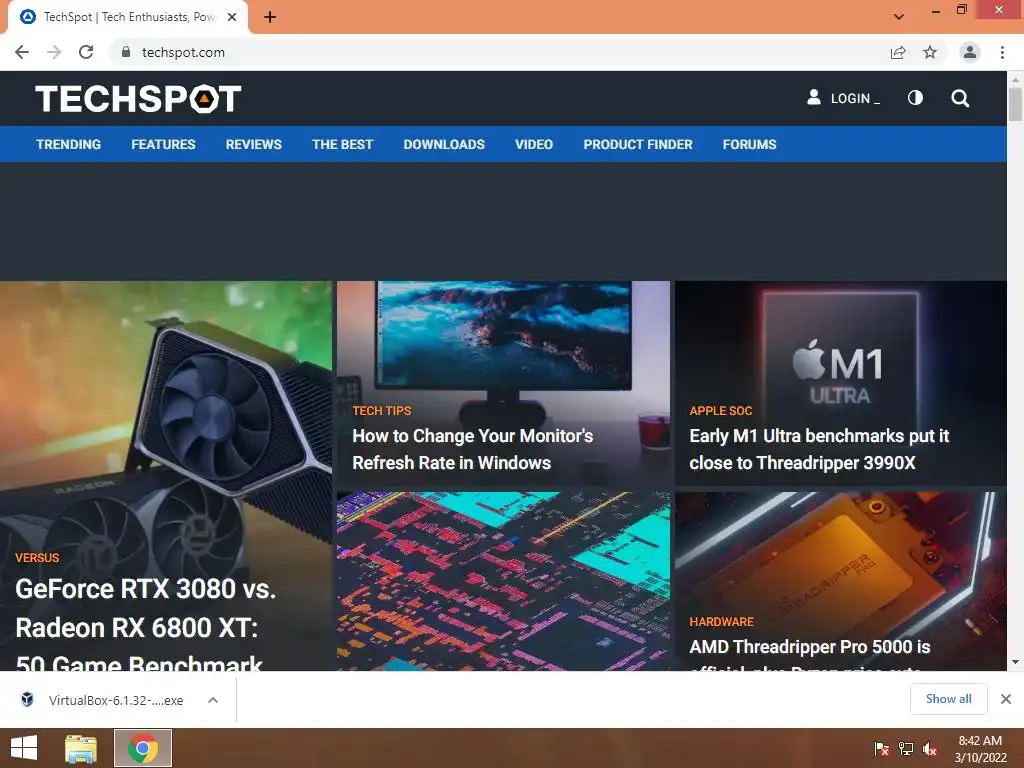
Task: Open the Windows Start menu
Action: click(x=24, y=748)
